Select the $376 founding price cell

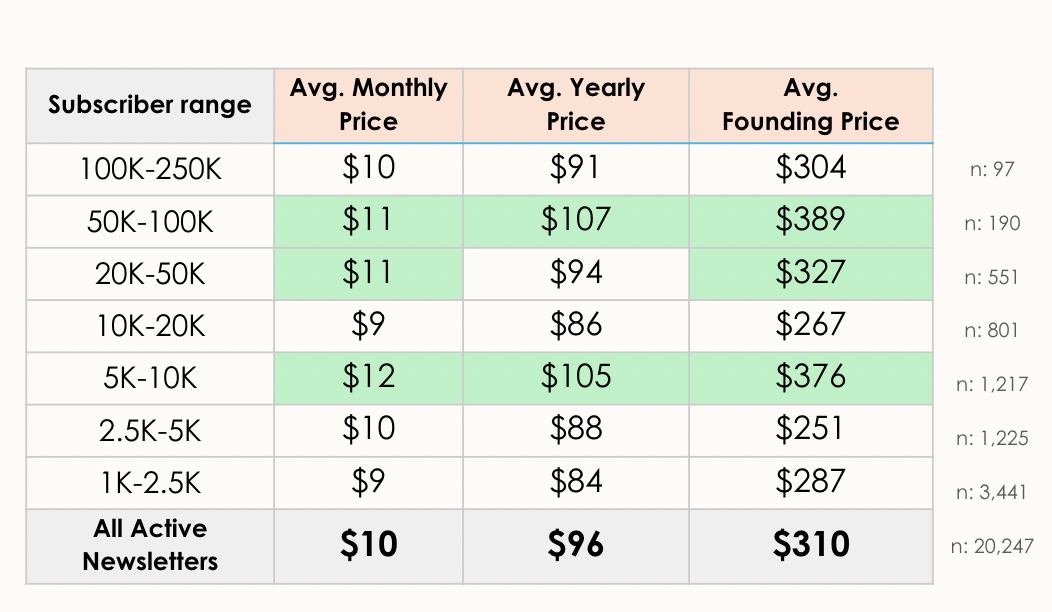[x=810, y=377]
